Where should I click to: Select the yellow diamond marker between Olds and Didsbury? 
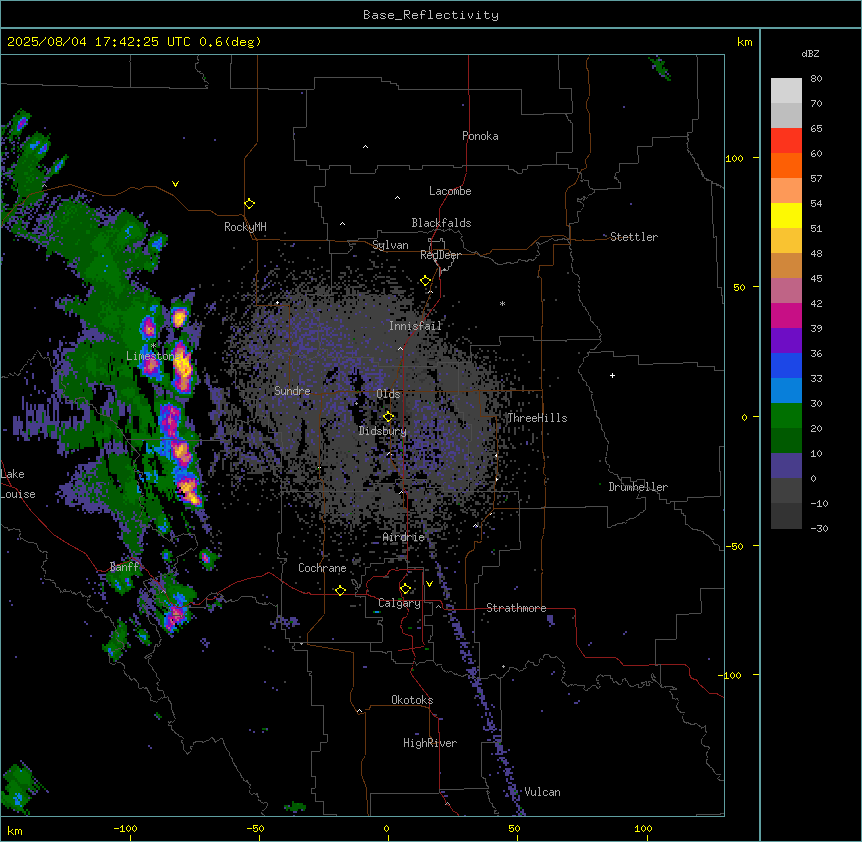[388, 417]
